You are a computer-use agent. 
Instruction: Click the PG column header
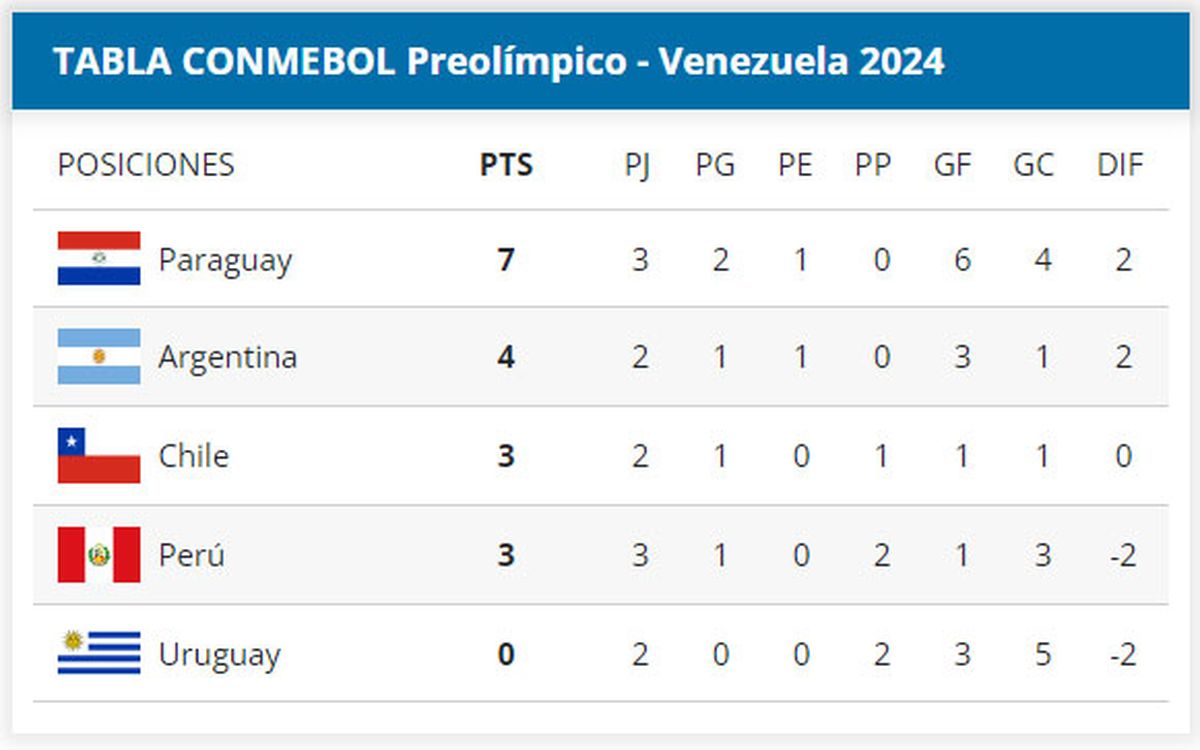pos(715,165)
